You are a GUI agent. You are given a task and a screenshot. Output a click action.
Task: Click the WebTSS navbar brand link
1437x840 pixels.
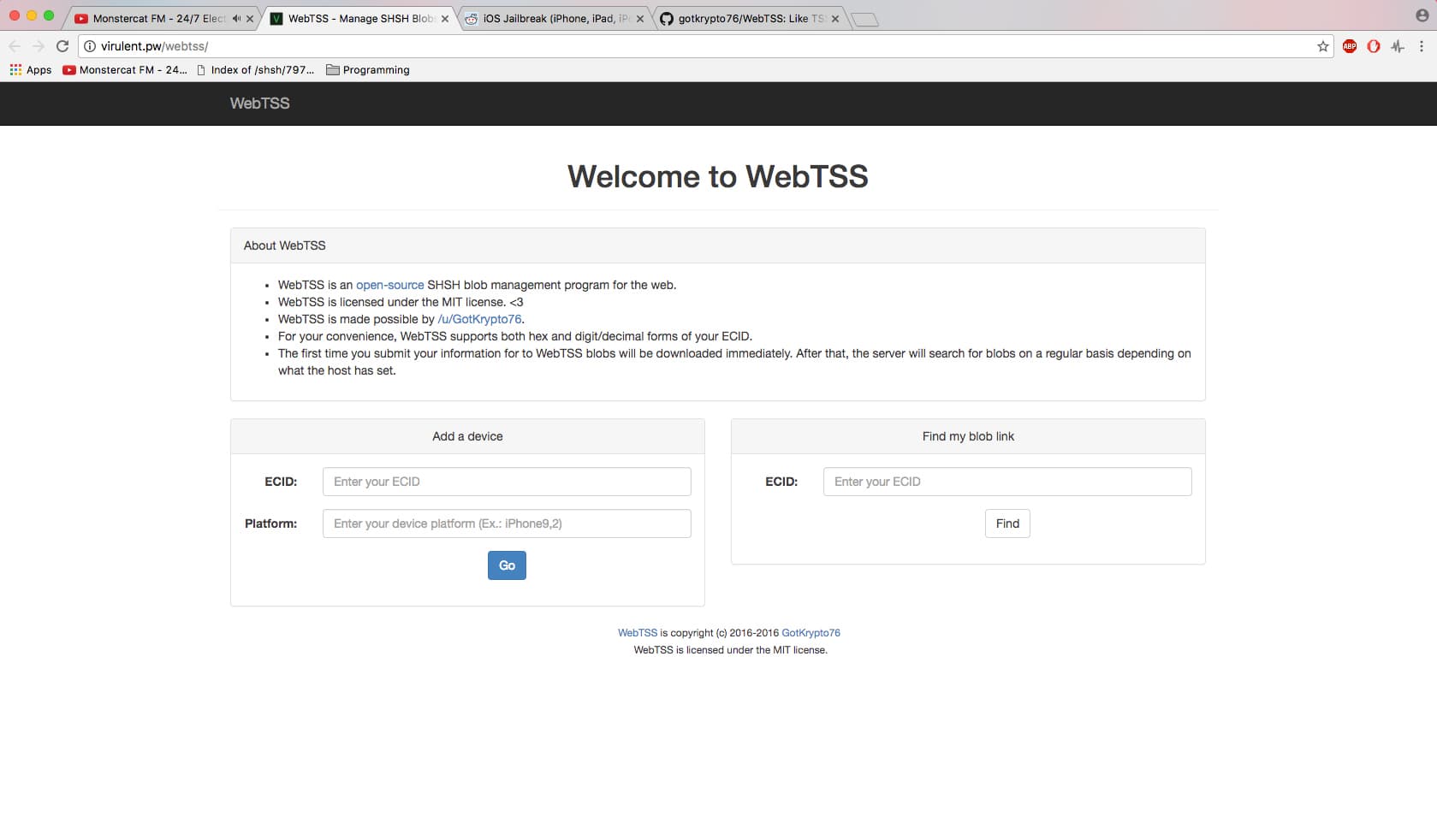[258, 103]
